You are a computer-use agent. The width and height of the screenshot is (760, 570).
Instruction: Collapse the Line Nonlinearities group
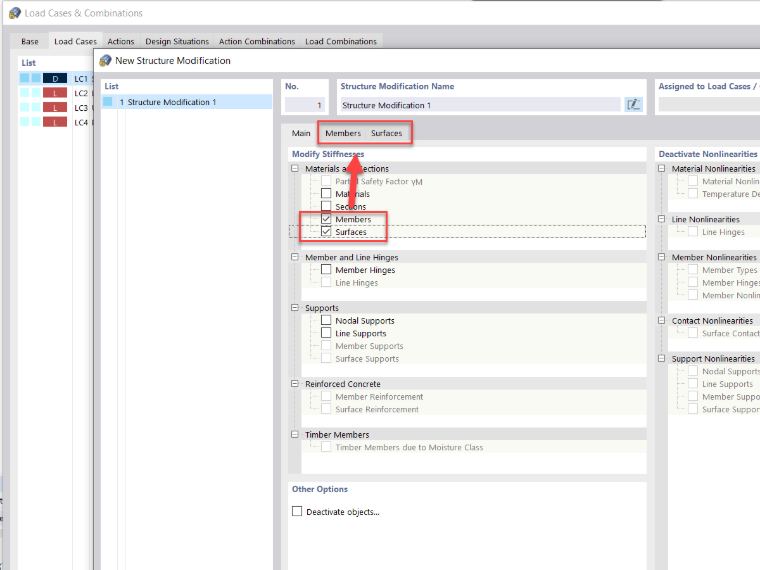click(662, 219)
